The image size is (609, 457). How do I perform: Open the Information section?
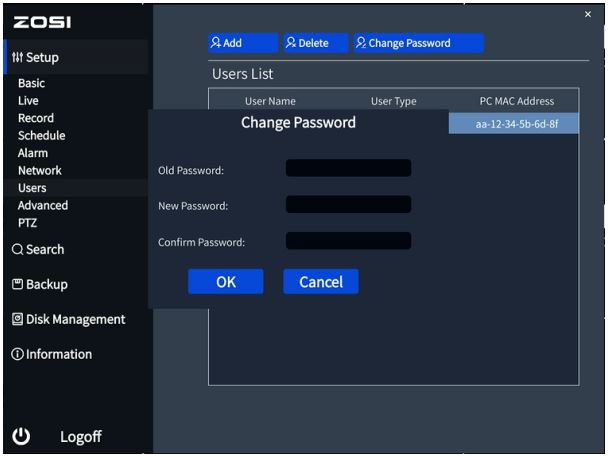52,355
